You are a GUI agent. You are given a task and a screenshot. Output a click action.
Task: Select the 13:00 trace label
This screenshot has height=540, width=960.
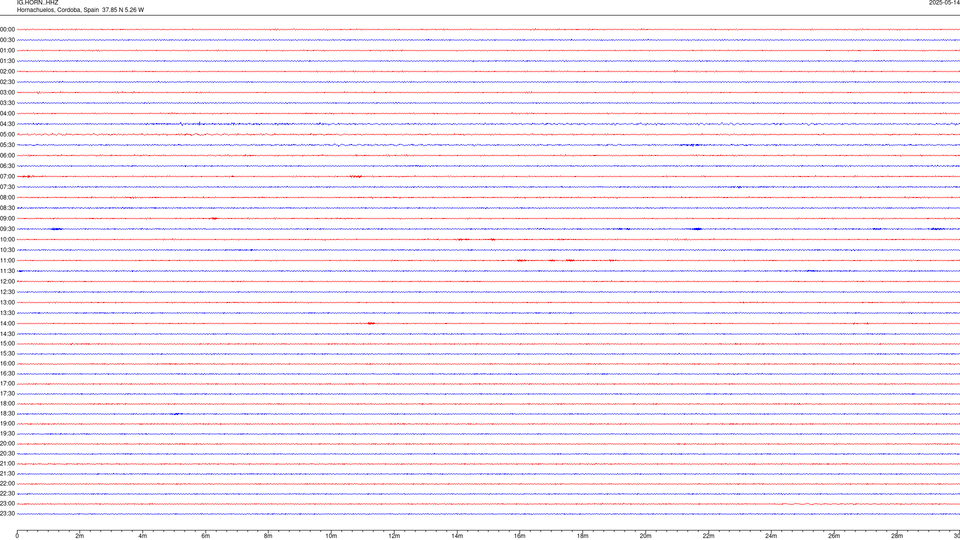(x=7, y=302)
